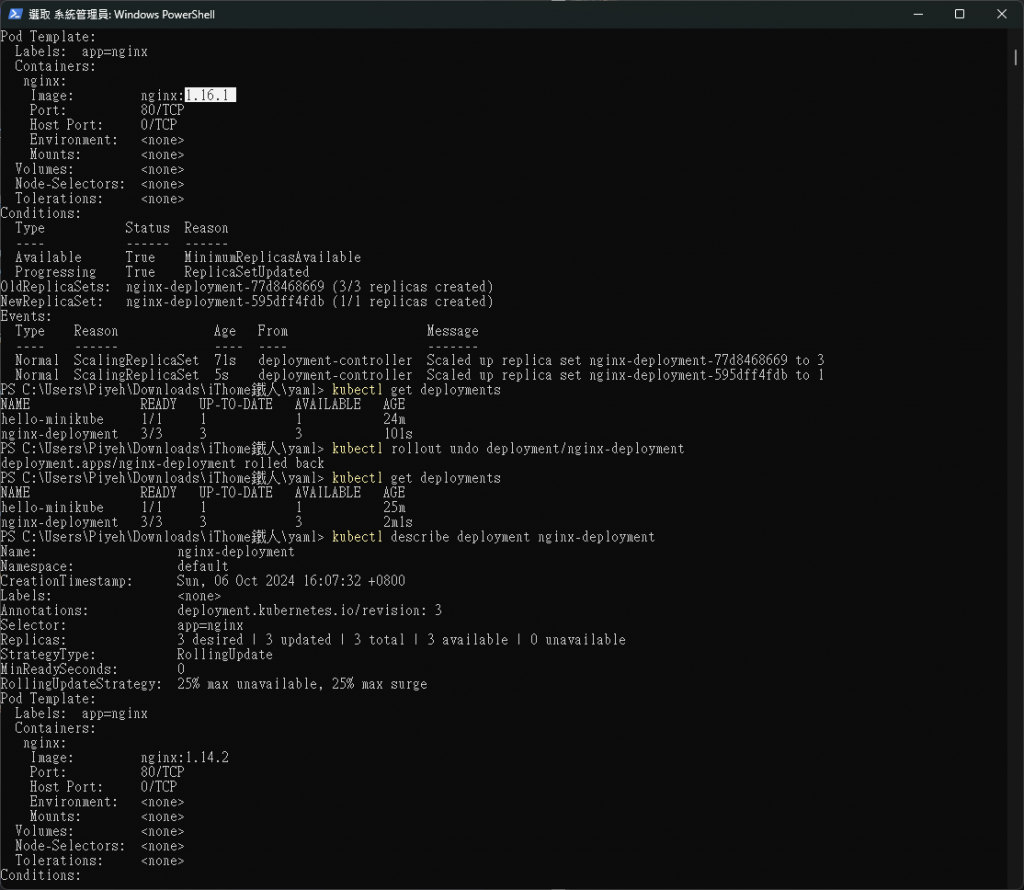The height and width of the screenshot is (890, 1024).
Task: Close the Windows PowerShell window
Action: tap(1002, 14)
